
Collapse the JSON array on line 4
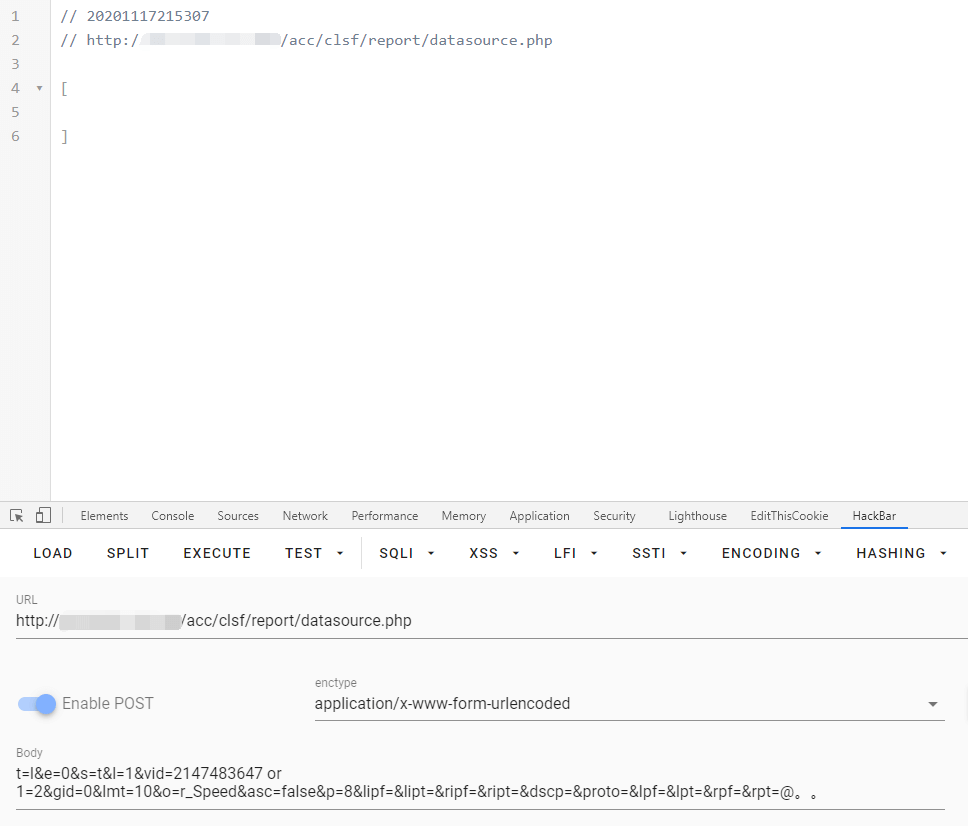tap(39, 88)
